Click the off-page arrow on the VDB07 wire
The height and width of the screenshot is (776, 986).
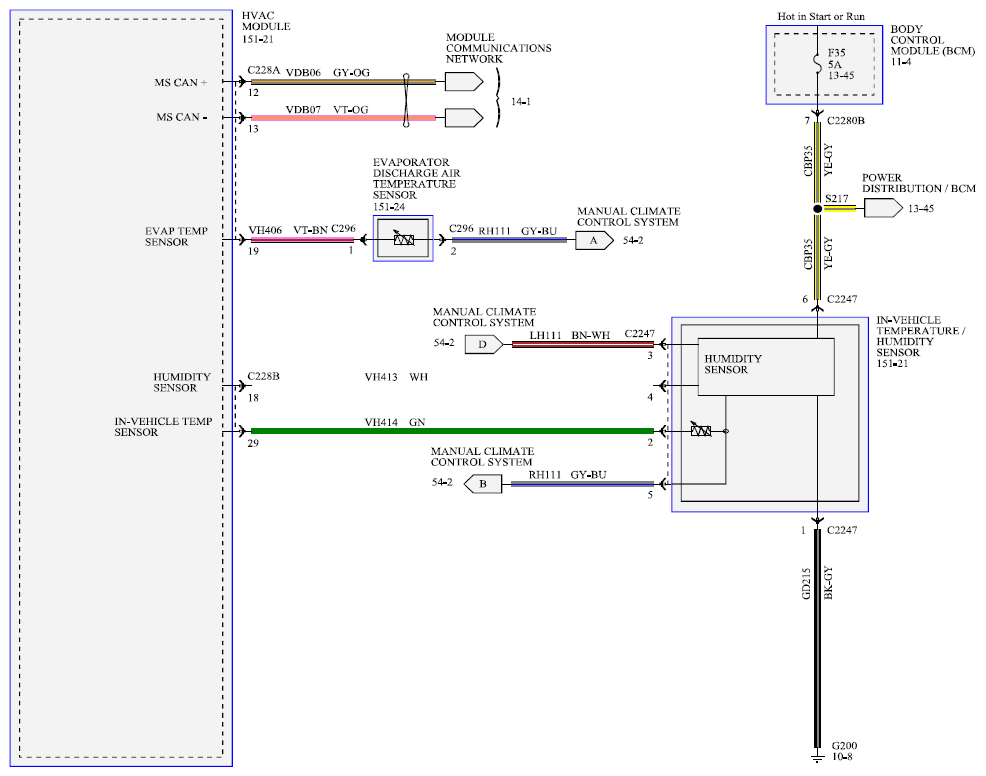[464, 118]
